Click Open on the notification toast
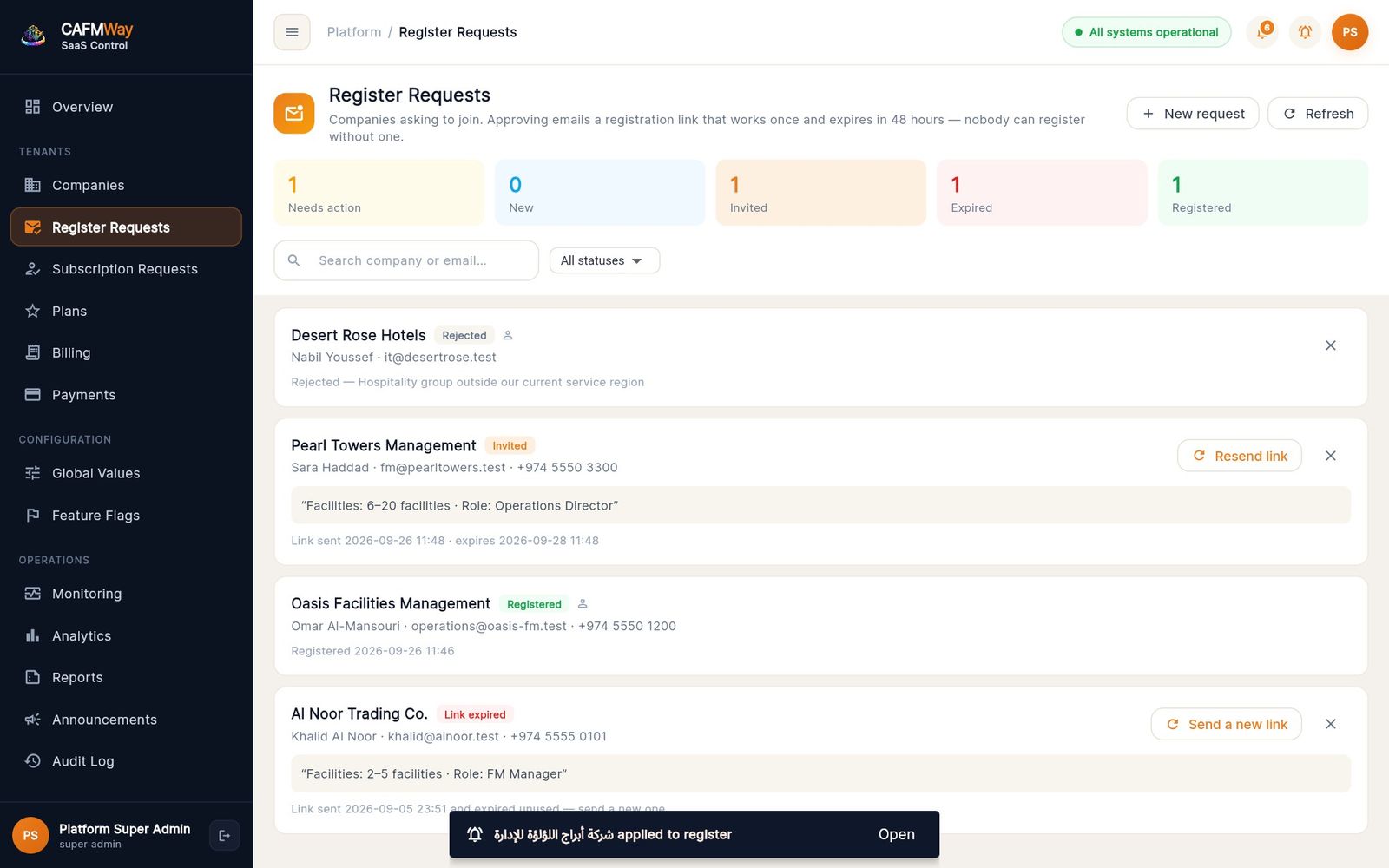Image resolution: width=1389 pixels, height=868 pixels. click(x=896, y=834)
